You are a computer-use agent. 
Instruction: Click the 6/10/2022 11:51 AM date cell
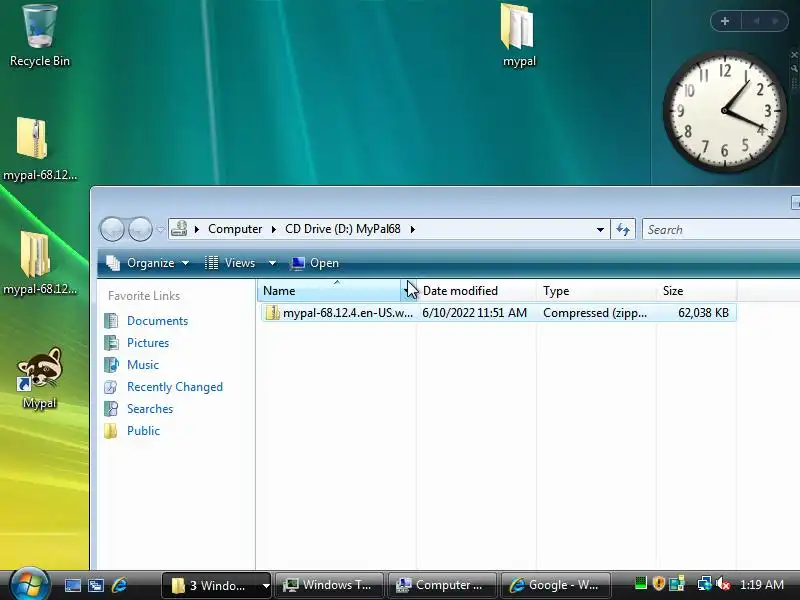pyautogui.click(x=474, y=313)
